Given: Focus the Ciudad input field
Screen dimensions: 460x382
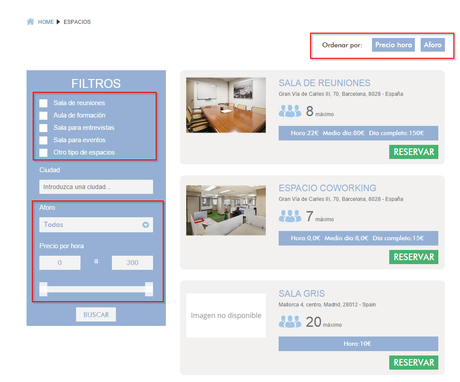Looking at the screenshot, I should [x=96, y=187].
